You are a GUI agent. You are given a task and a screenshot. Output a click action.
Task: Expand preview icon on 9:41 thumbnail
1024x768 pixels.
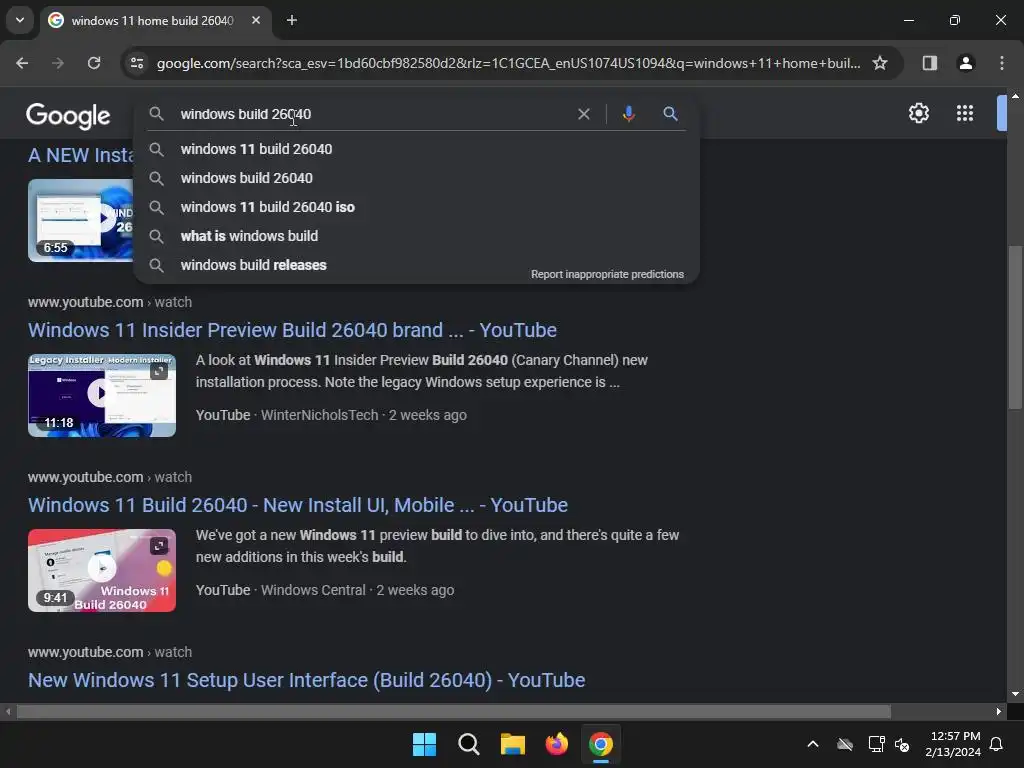pos(159,546)
